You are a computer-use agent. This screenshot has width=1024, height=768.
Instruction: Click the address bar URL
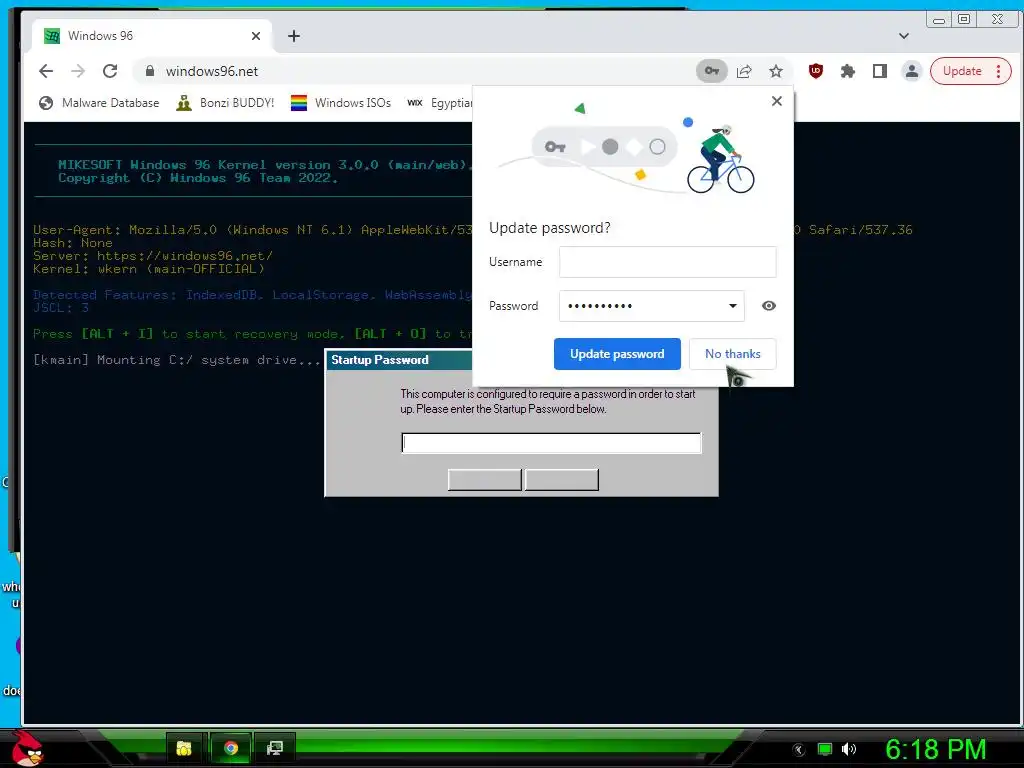(212, 71)
